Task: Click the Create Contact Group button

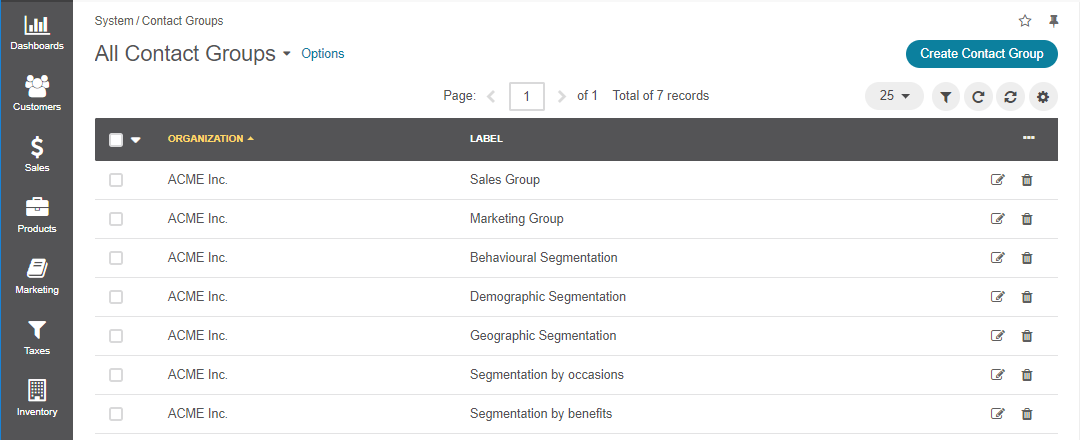Action: [982, 54]
